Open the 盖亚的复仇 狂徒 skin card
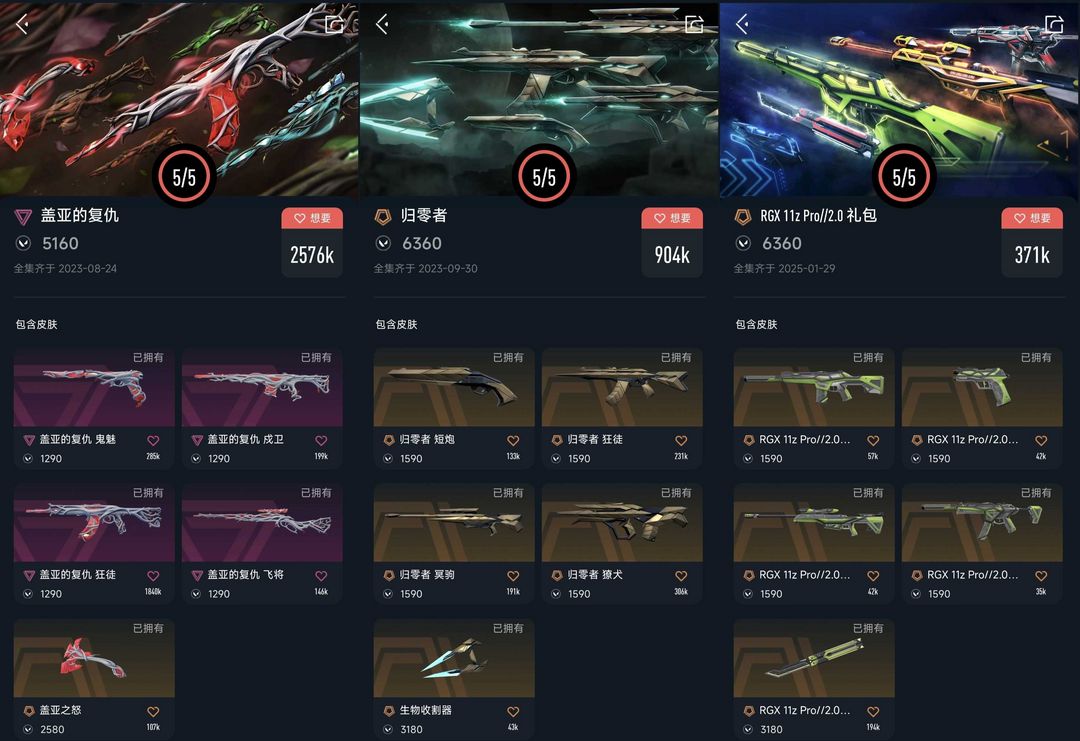This screenshot has width=1080, height=741. 94,543
